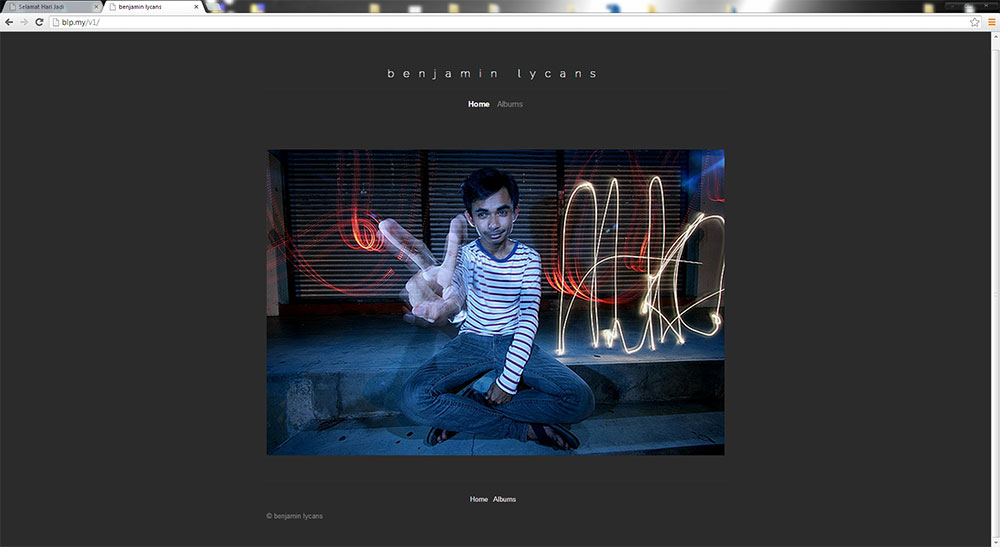The image size is (1000, 547).
Task: Open Albums from the footer links
Action: click(x=504, y=499)
